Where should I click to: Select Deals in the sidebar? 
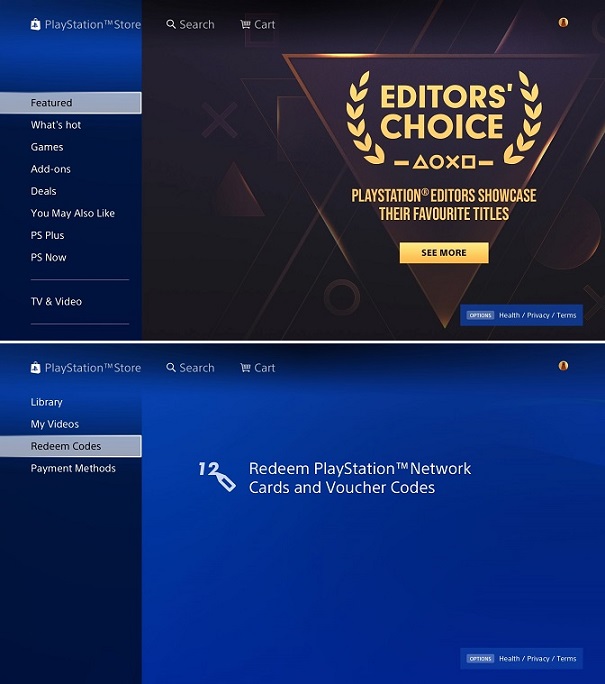(x=43, y=191)
